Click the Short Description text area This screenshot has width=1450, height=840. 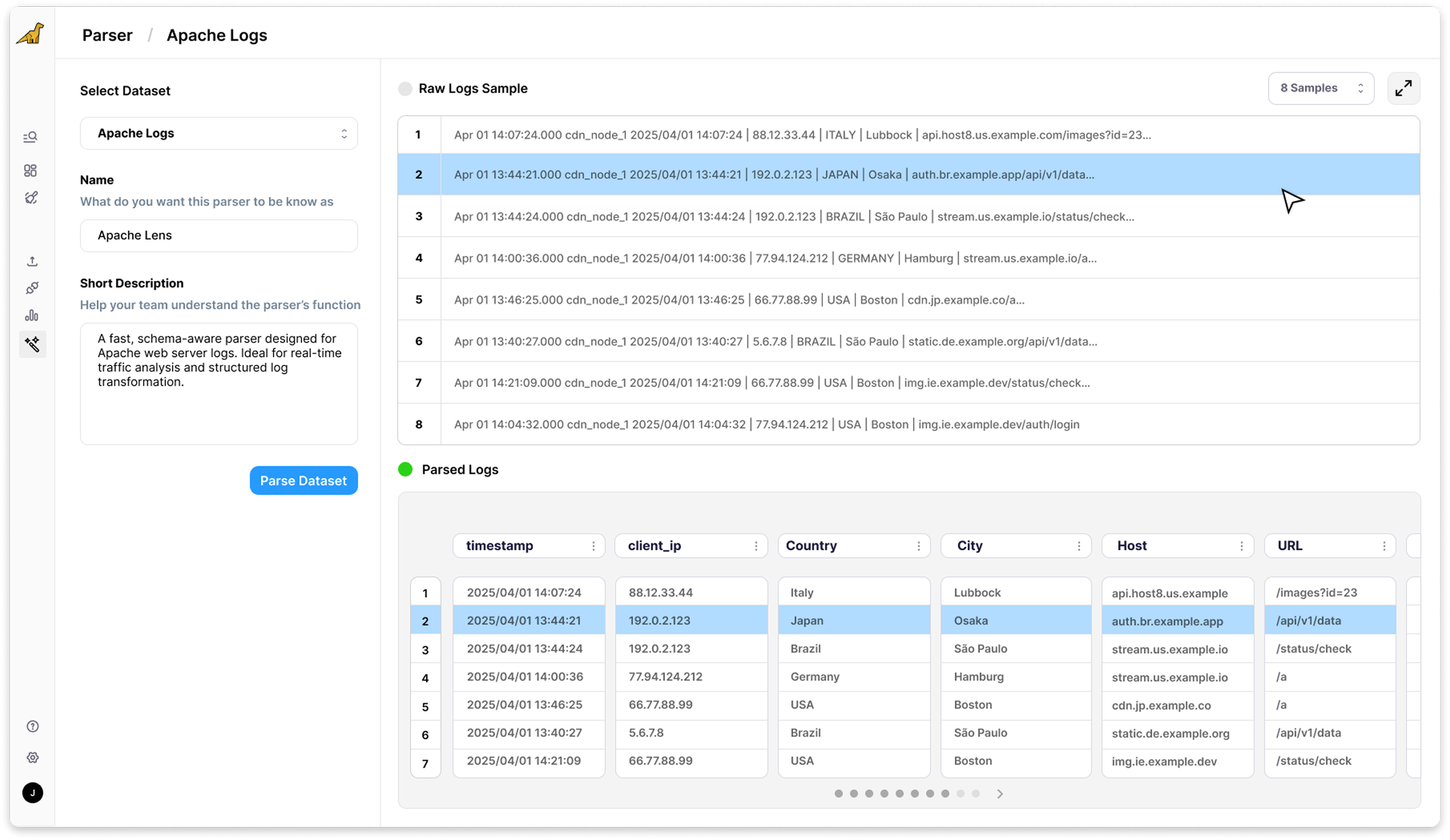tap(219, 384)
